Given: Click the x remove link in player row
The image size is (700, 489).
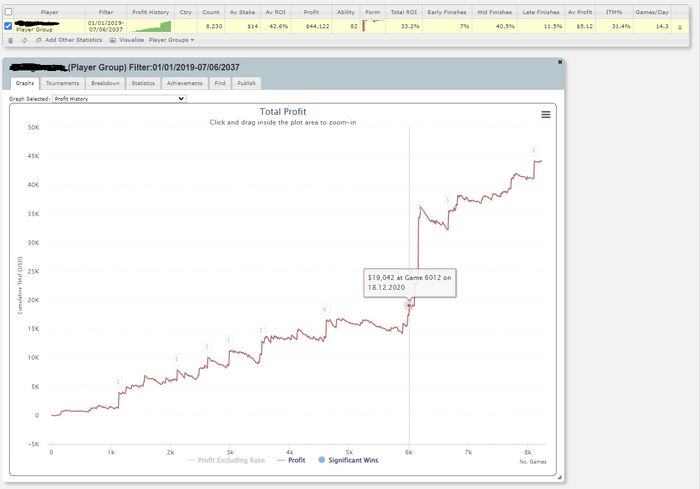Looking at the screenshot, I should click(x=679, y=27).
